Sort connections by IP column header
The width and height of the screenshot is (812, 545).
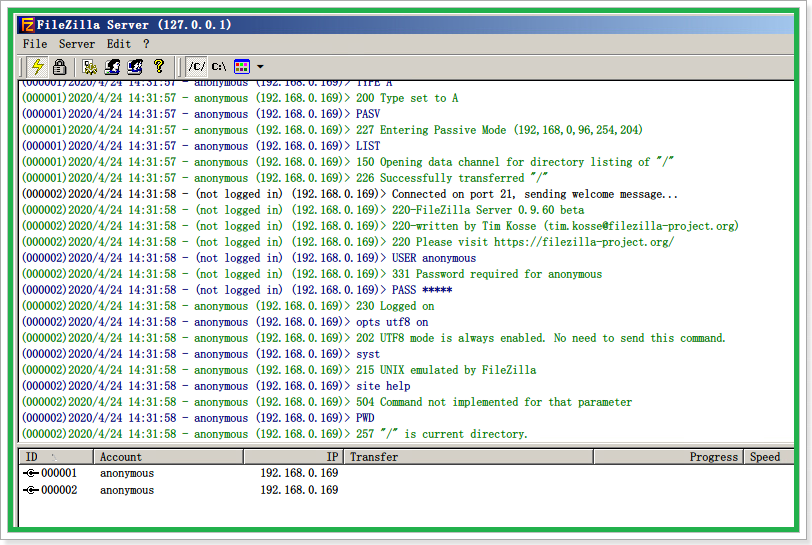293,456
